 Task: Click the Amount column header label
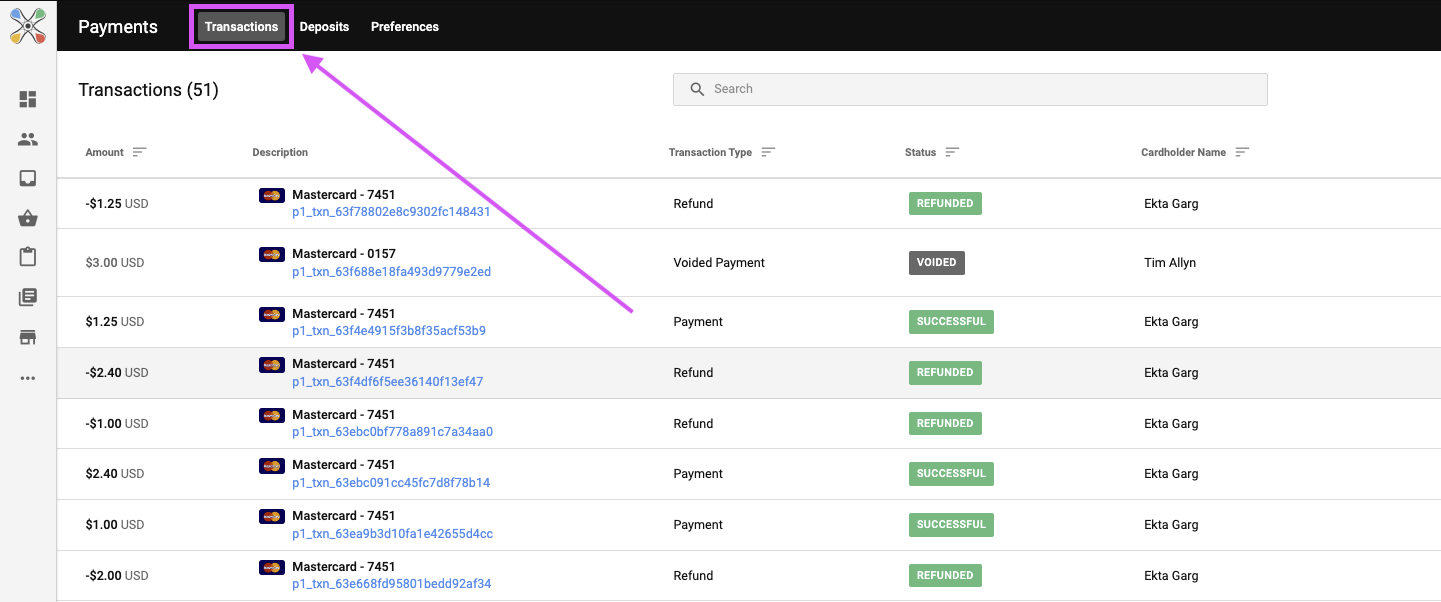[x=105, y=152]
